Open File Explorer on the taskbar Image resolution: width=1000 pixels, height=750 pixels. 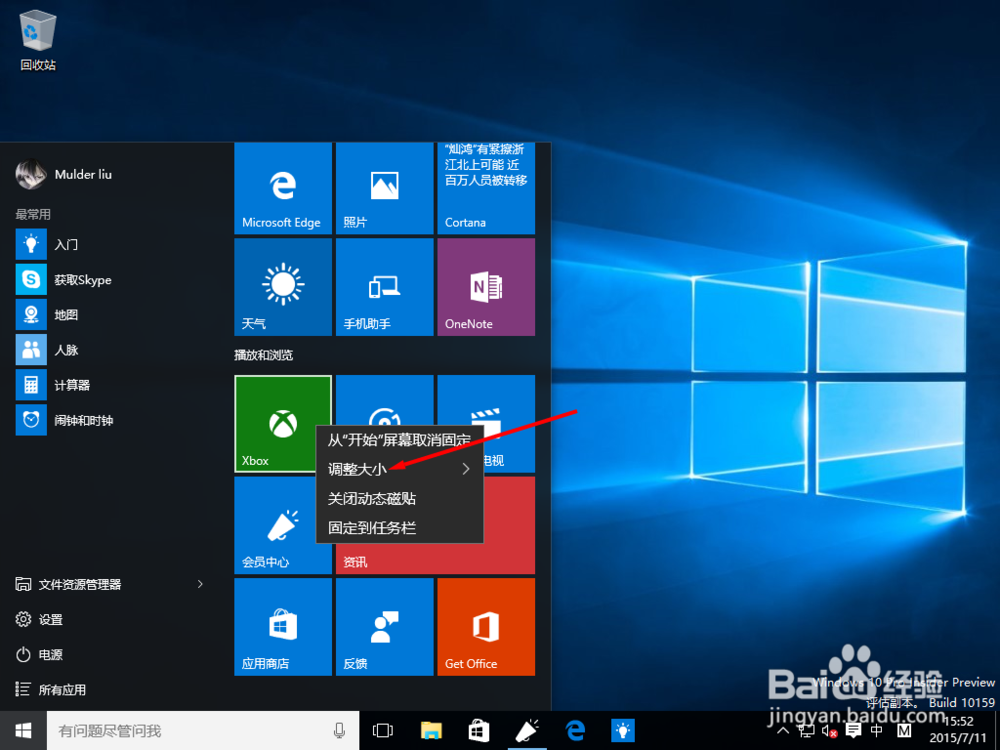[x=431, y=730]
